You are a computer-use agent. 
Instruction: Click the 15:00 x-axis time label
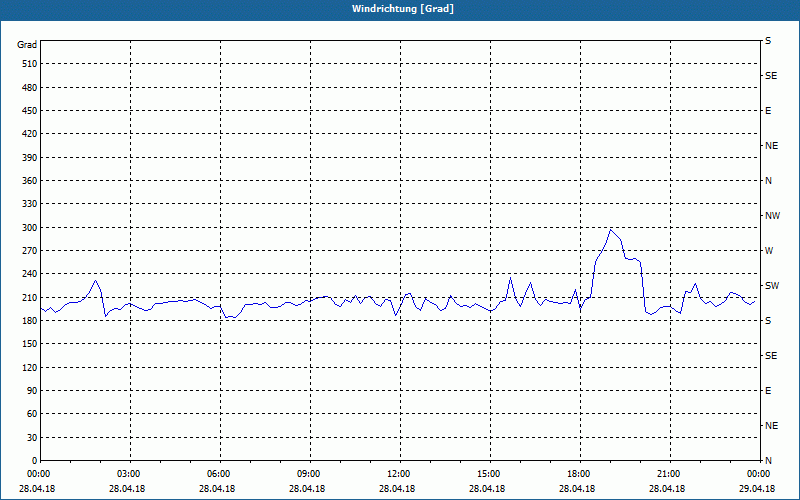tap(490, 474)
